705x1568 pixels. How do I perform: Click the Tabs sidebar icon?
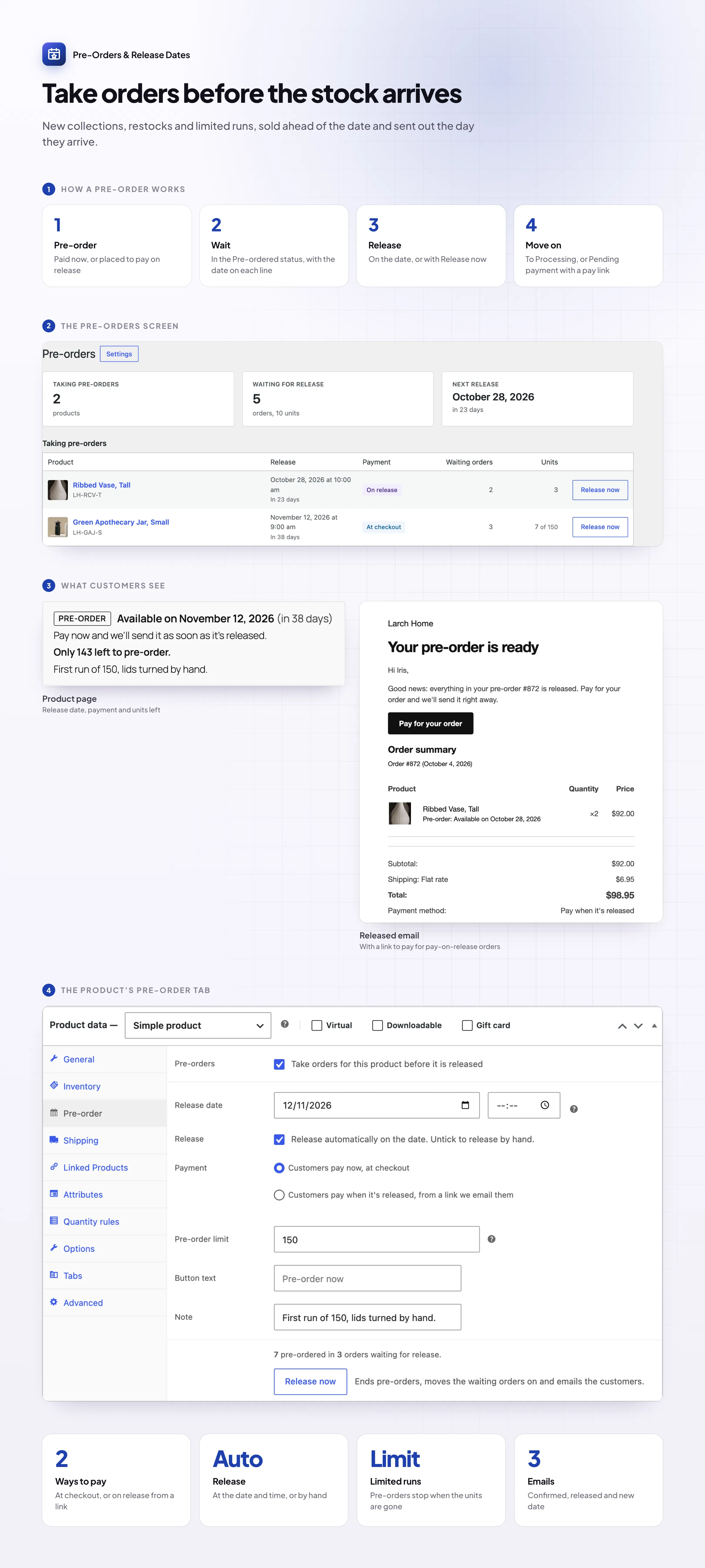(x=53, y=1275)
